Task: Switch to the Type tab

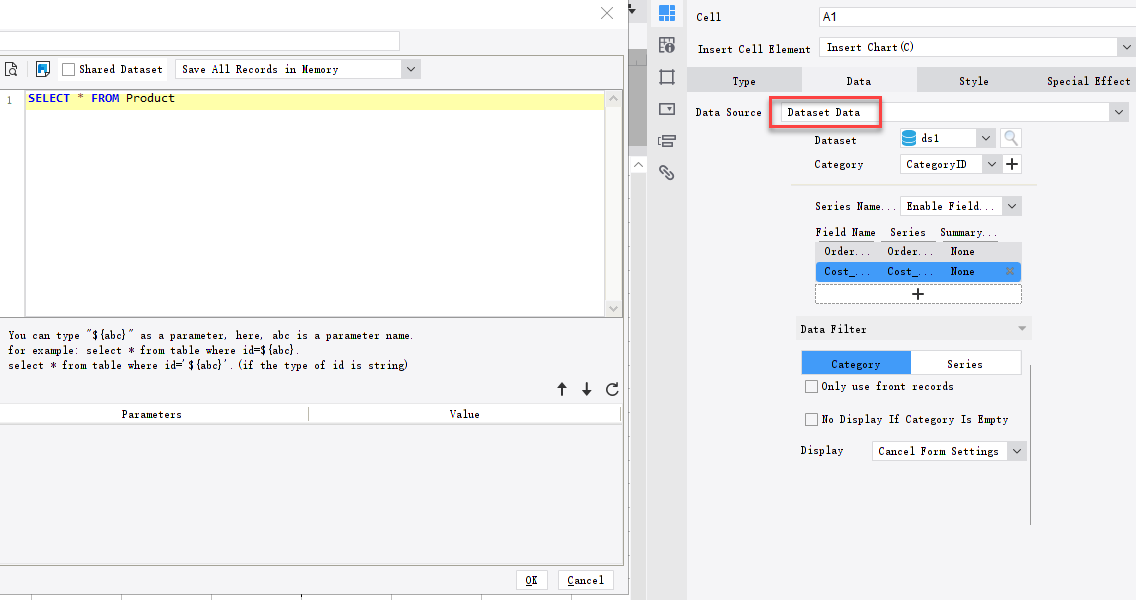Action: 744,81
